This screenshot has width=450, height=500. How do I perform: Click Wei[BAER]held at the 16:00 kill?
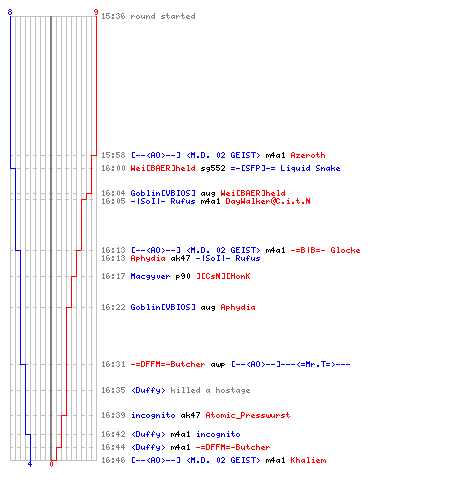tap(163, 168)
